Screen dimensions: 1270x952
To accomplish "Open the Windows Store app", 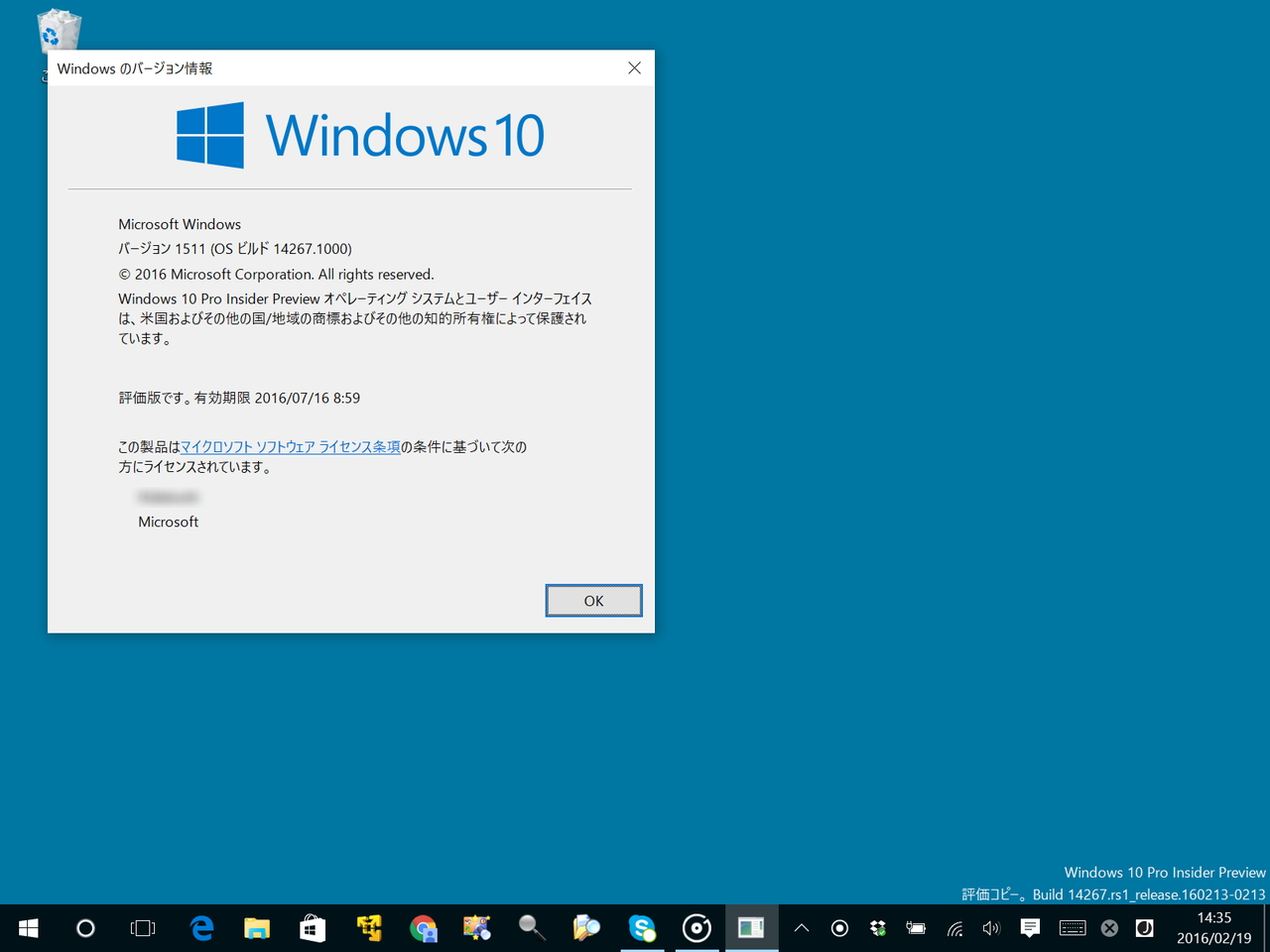I will coord(313,928).
